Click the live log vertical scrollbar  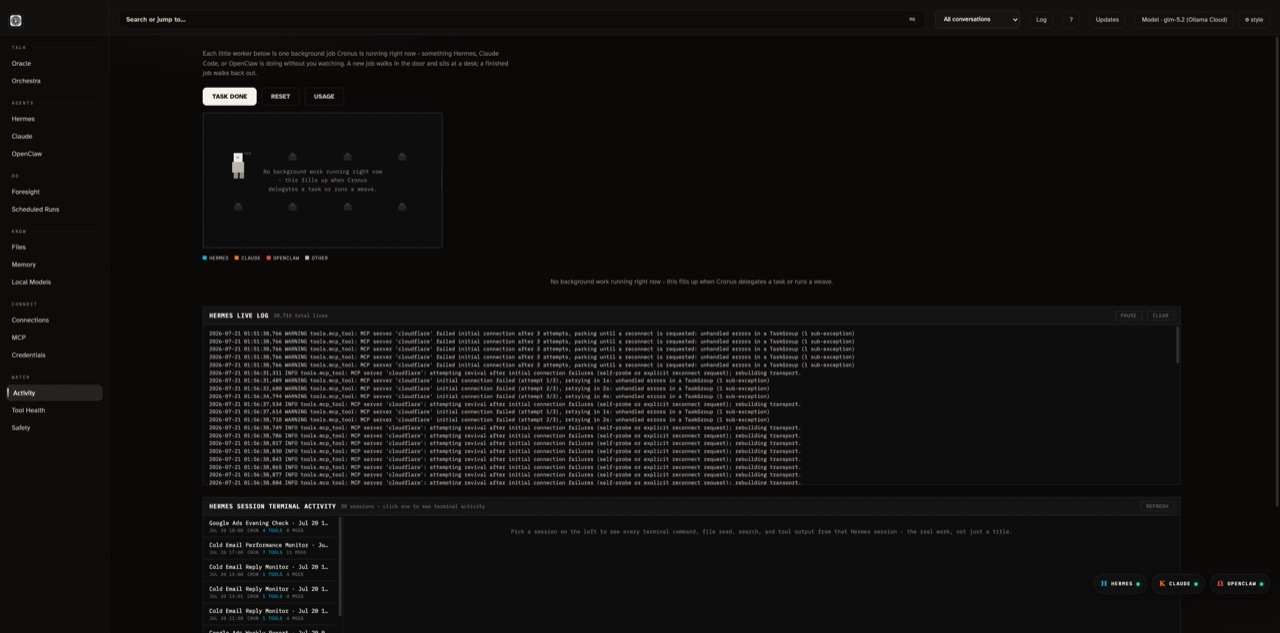coord(1177,344)
